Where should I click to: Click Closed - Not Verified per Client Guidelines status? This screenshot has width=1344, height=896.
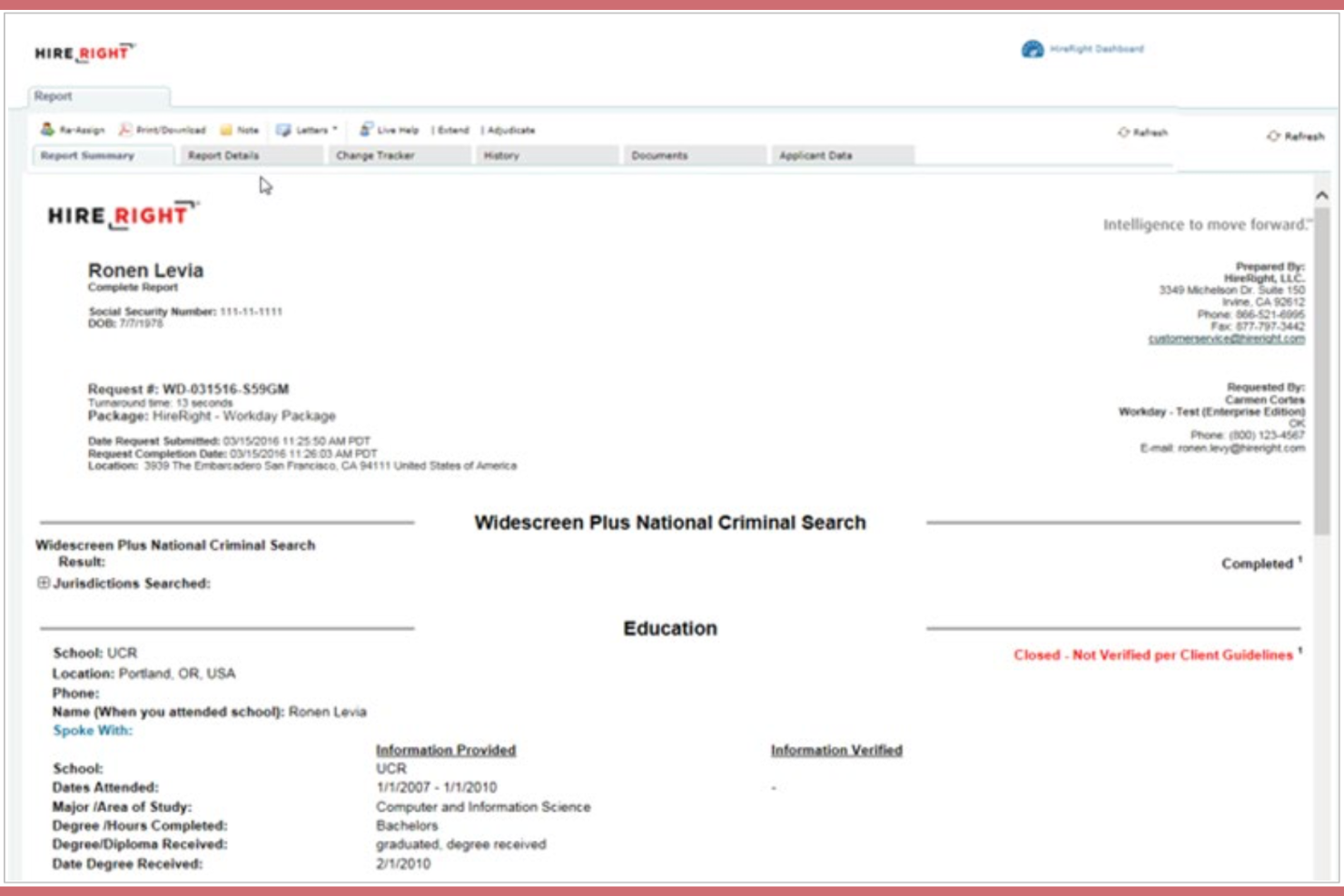pyautogui.click(x=1153, y=655)
